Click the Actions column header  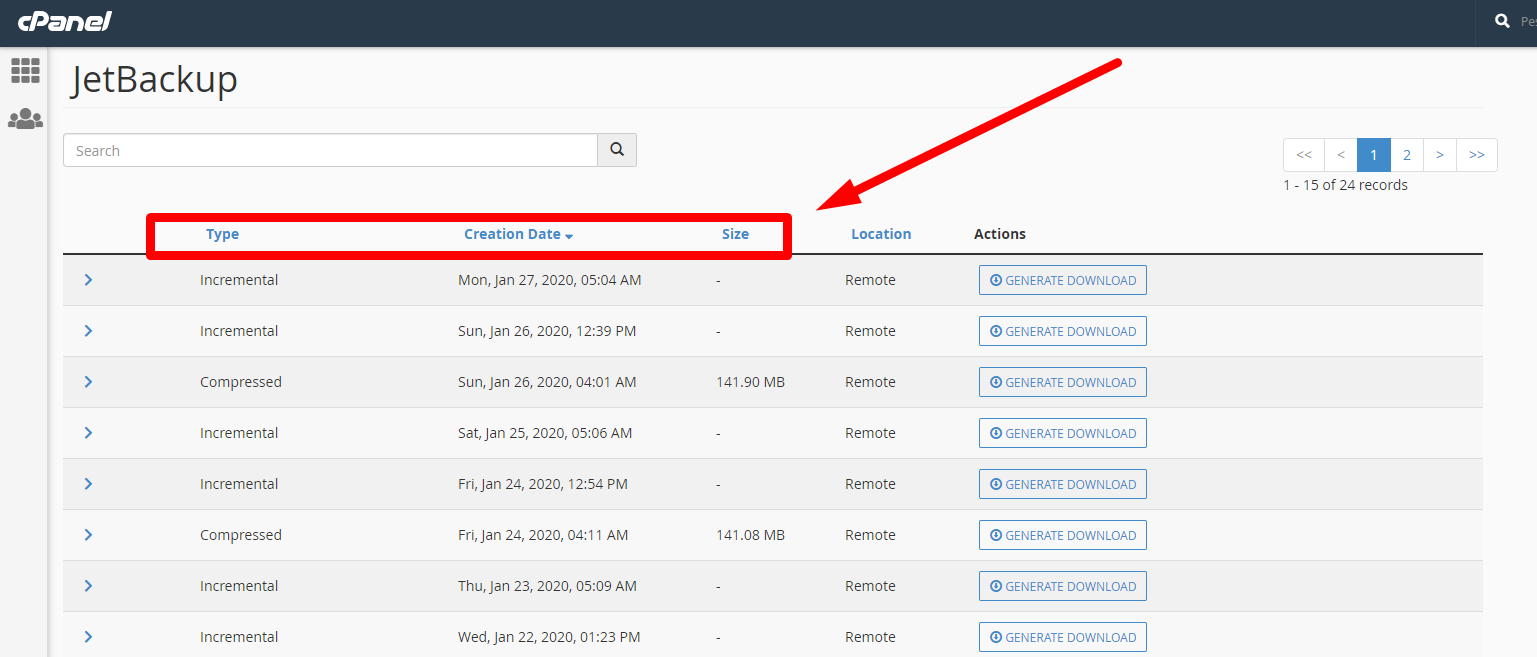pyautogui.click(x=1000, y=234)
